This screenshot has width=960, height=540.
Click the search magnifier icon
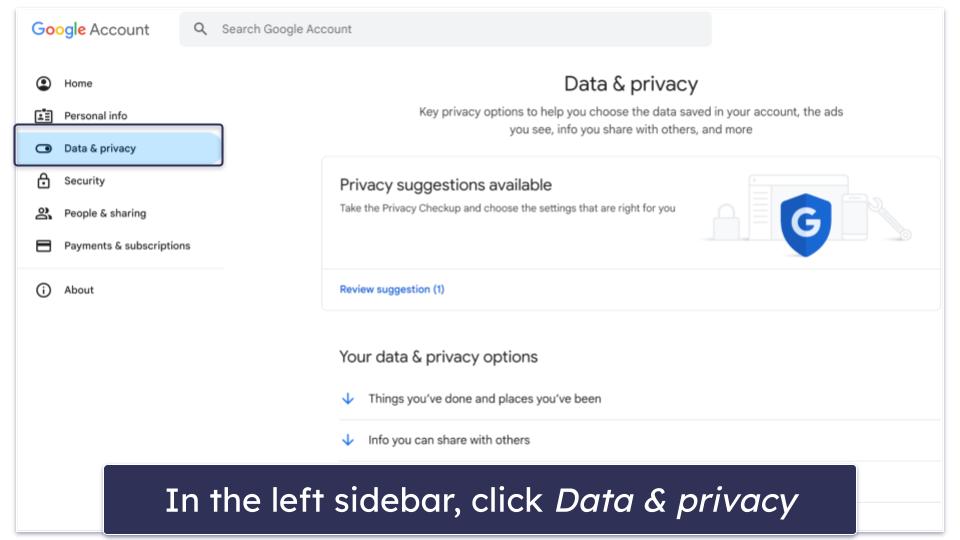click(201, 29)
